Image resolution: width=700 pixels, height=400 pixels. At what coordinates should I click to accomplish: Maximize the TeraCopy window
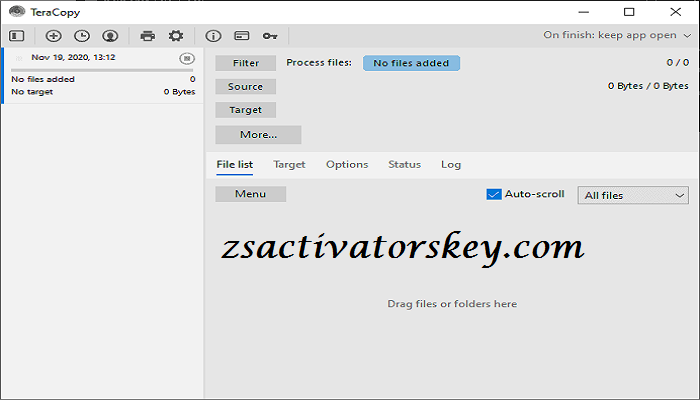click(x=629, y=12)
